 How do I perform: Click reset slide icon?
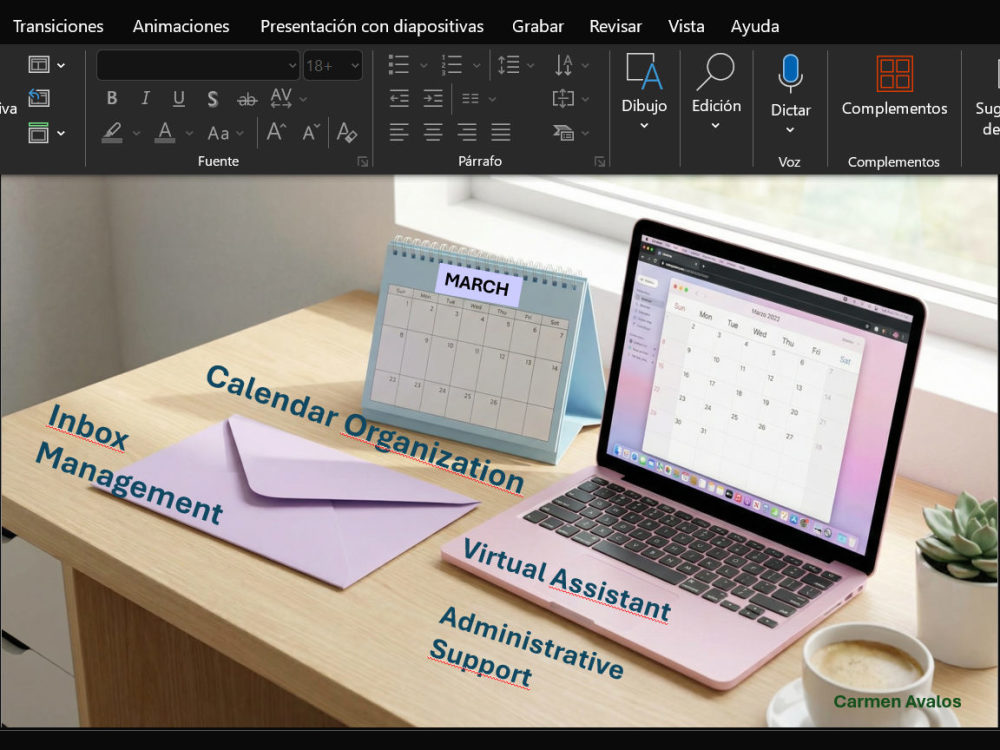click(39, 98)
